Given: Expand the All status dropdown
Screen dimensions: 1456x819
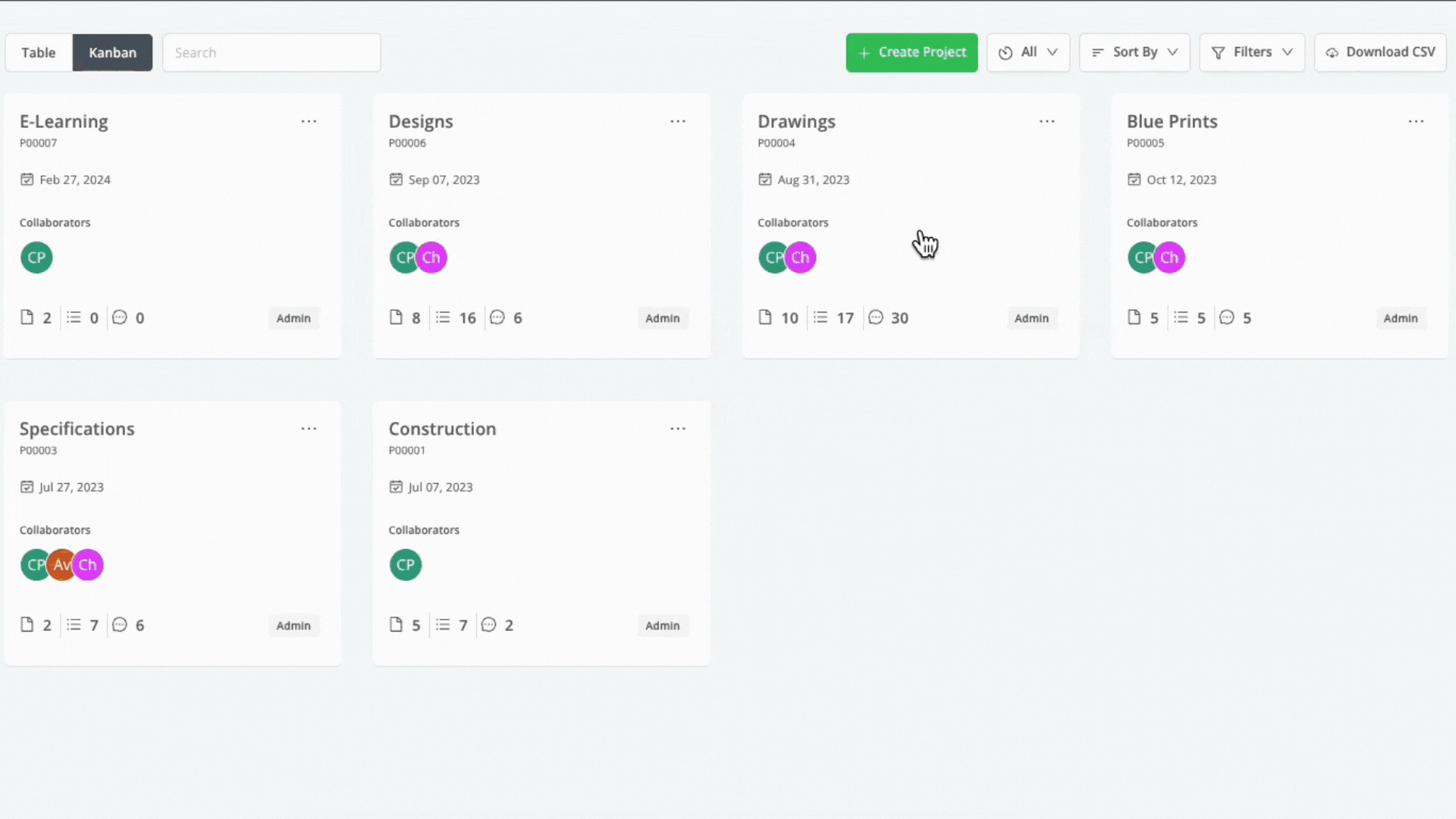Looking at the screenshot, I should point(1028,52).
